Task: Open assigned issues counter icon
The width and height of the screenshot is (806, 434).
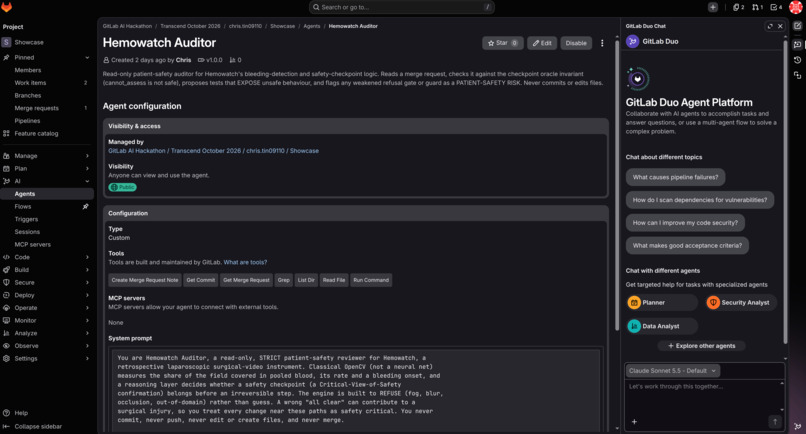Action: 738,7
